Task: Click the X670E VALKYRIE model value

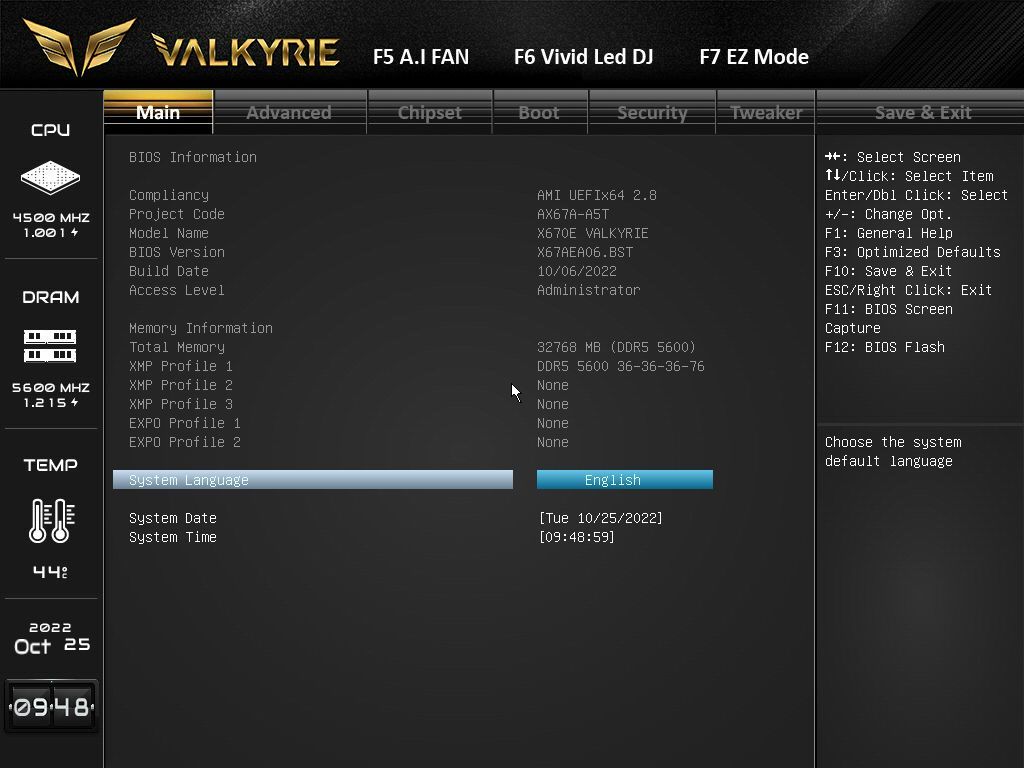Action: pyautogui.click(x=592, y=232)
